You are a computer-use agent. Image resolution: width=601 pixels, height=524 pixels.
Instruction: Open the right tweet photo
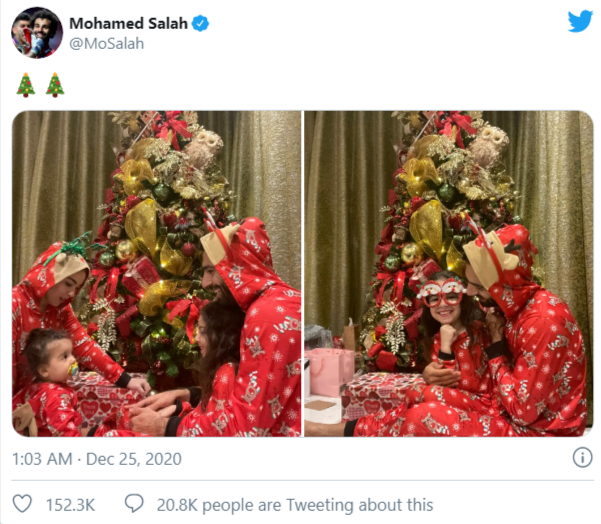tap(449, 273)
